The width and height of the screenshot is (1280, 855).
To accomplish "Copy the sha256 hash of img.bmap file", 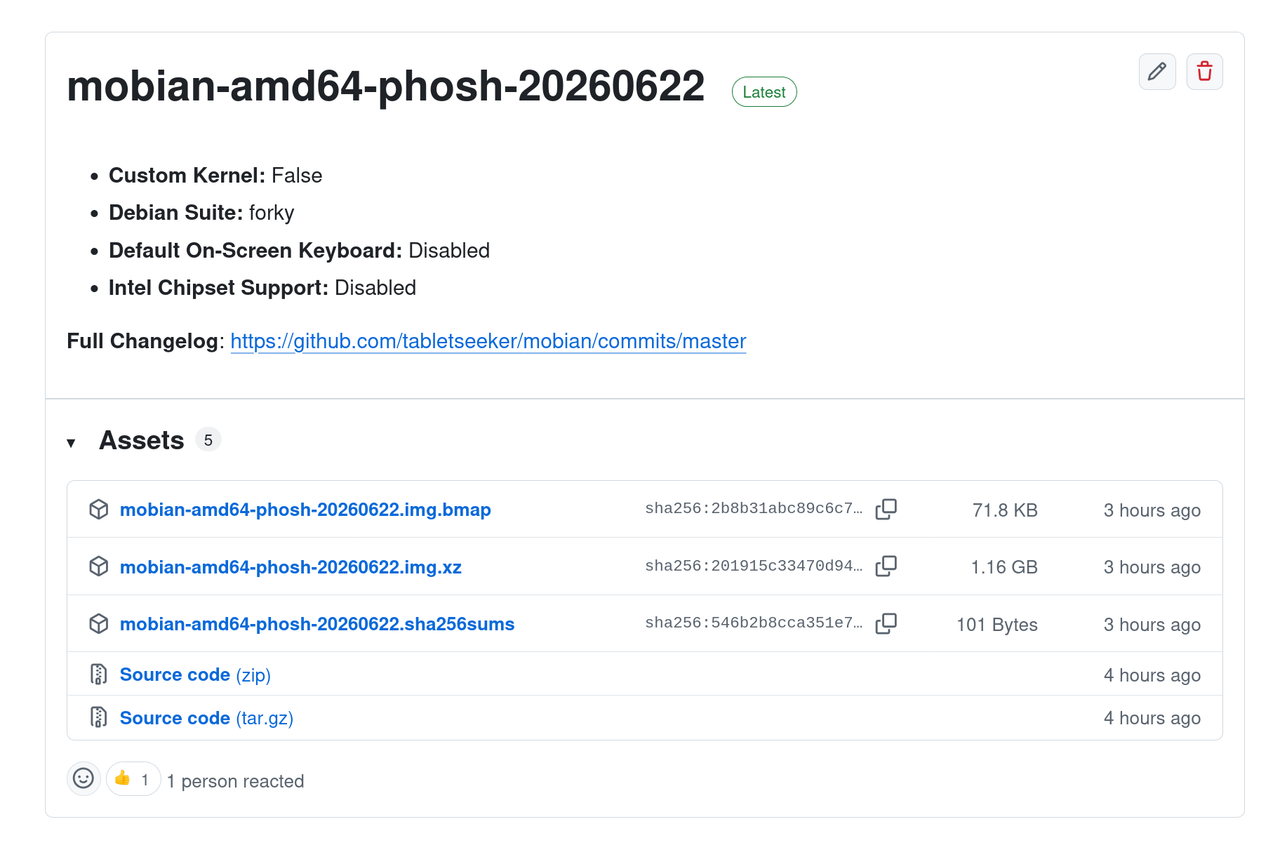I will (x=886, y=509).
